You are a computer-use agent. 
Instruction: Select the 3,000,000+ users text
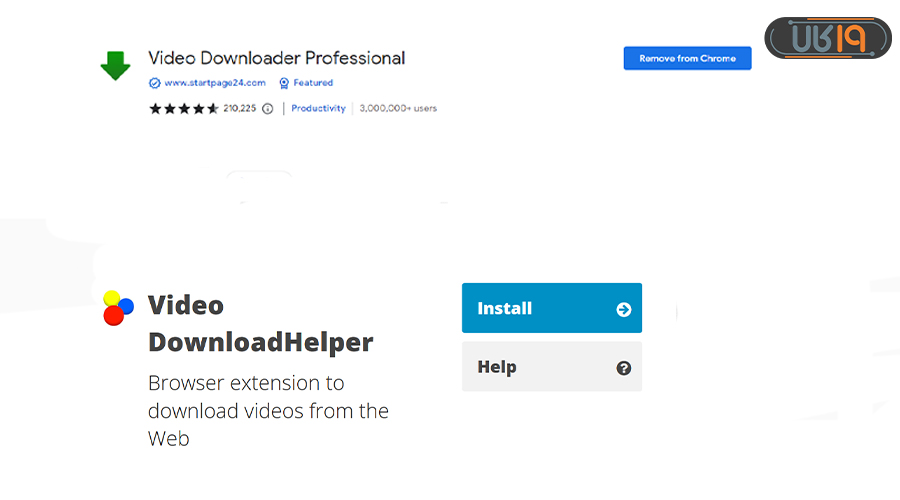(x=398, y=108)
